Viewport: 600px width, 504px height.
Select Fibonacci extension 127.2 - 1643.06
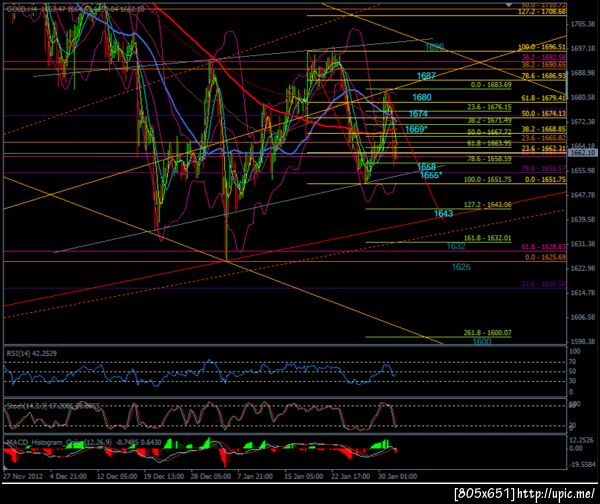point(488,205)
